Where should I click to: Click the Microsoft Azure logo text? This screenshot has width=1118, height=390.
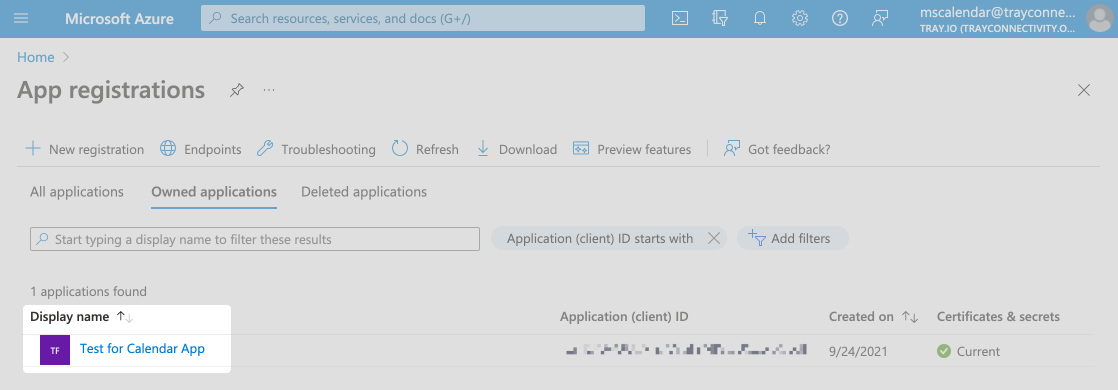click(119, 19)
